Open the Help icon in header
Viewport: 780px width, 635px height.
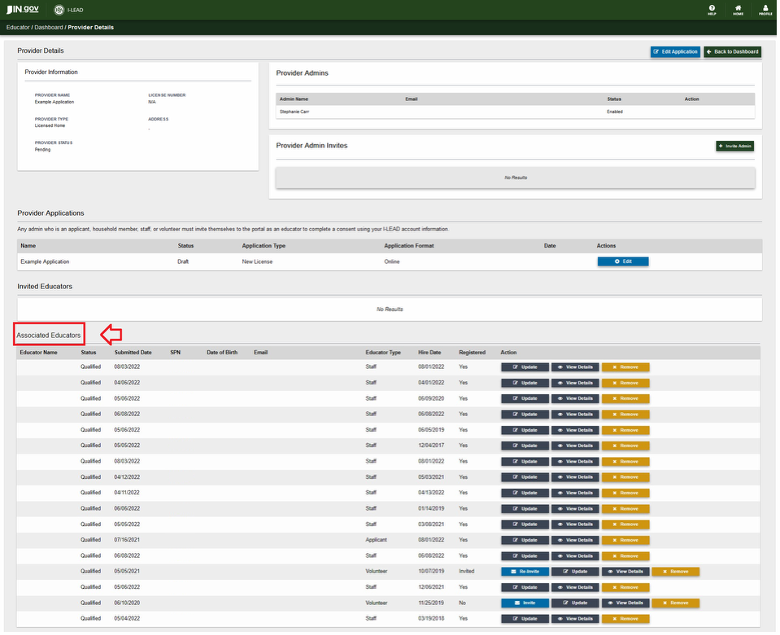click(x=712, y=10)
